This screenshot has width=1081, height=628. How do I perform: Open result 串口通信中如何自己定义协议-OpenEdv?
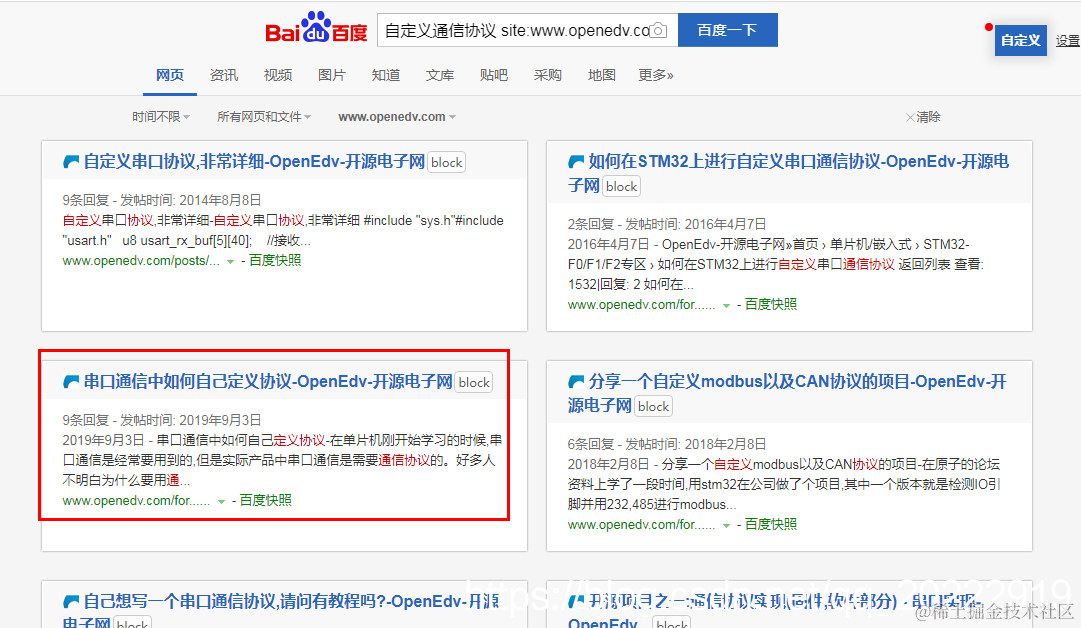pos(268,382)
